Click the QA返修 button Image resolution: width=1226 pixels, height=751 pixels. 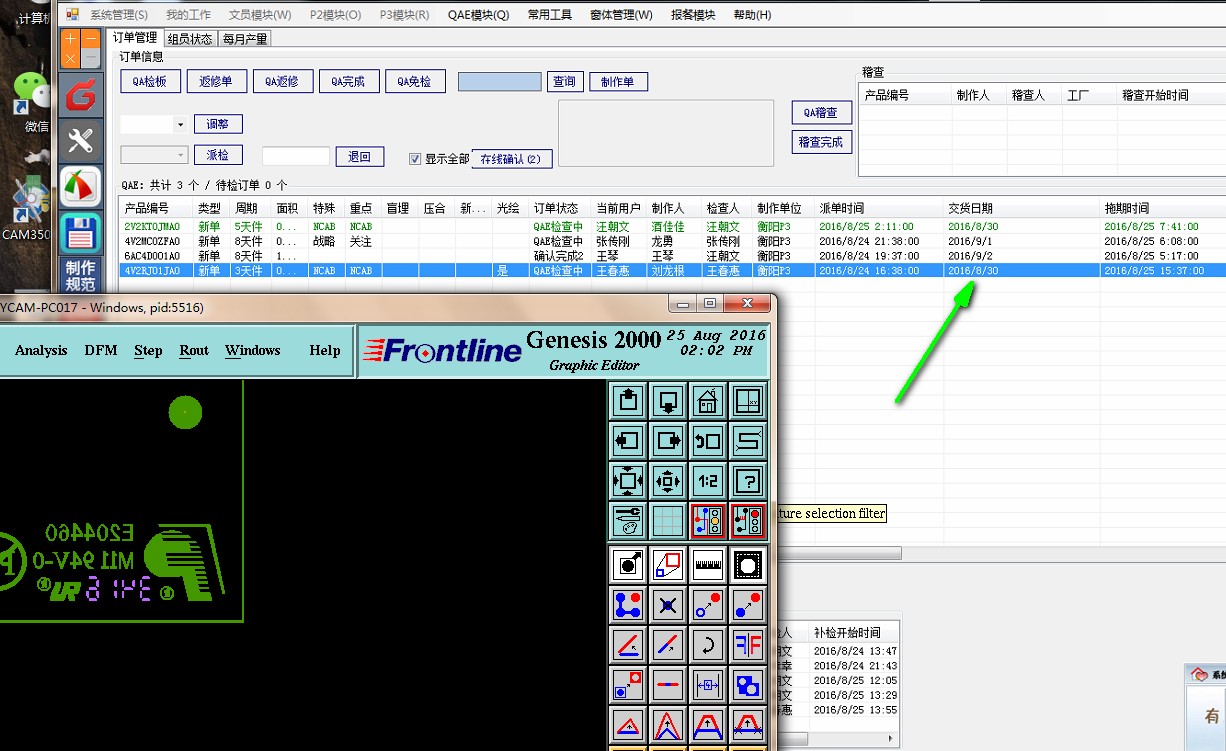click(x=282, y=82)
